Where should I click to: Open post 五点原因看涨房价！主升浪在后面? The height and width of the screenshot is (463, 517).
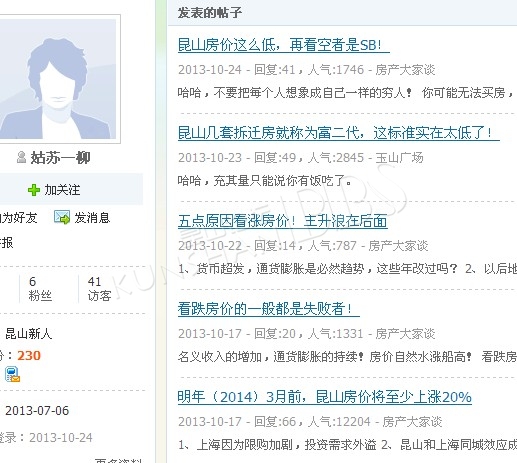[283, 221]
